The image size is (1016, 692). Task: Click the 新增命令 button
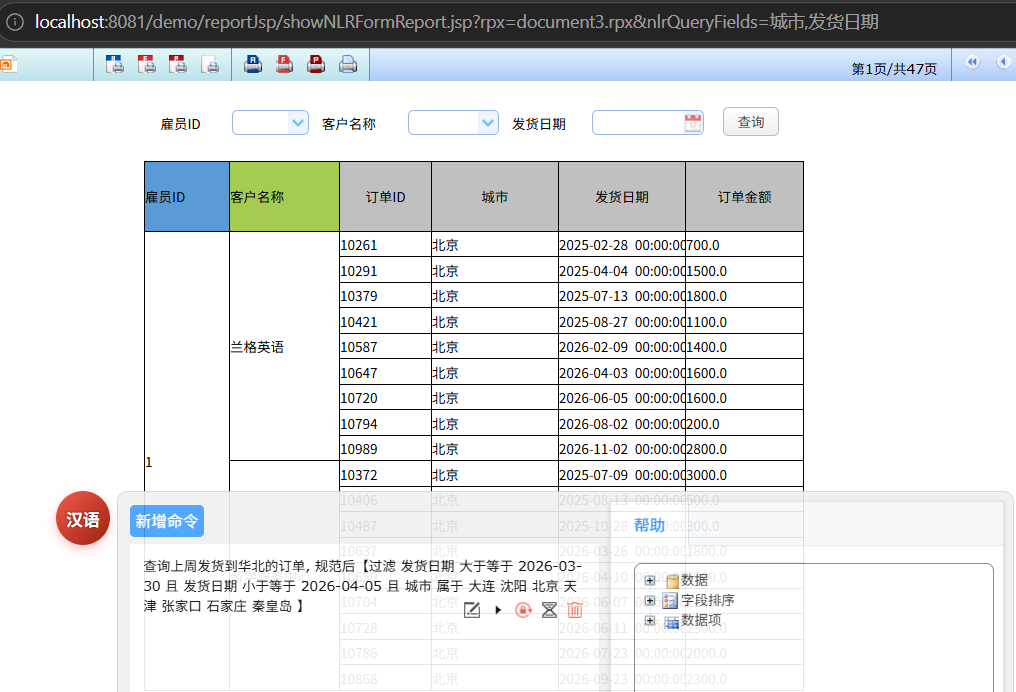tap(167, 521)
